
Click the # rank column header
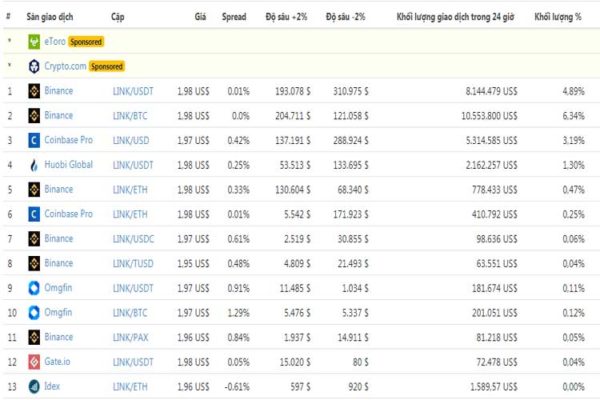(x=8, y=16)
